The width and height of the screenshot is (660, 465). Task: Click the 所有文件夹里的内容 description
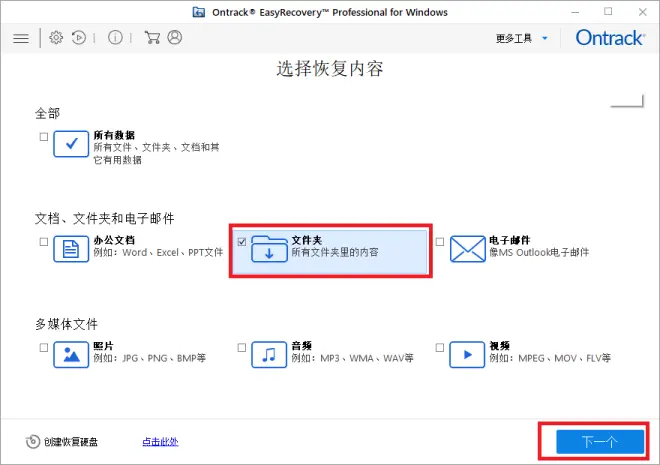point(335,252)
